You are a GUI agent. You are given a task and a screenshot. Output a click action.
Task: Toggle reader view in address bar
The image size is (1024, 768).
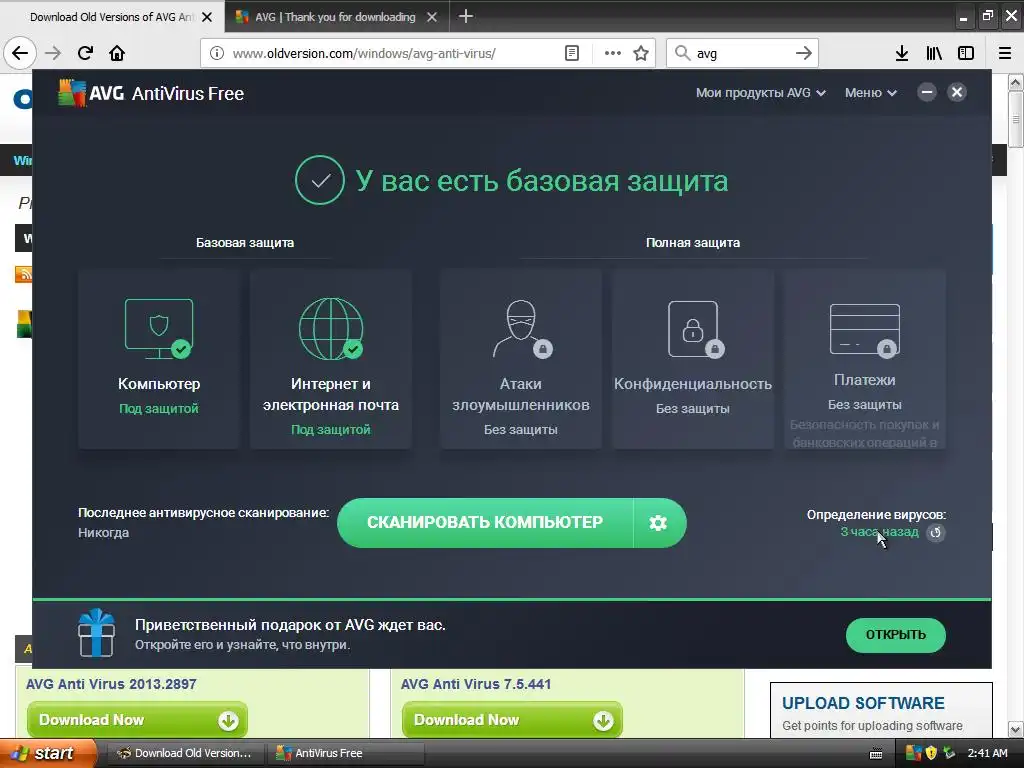[571, 53]
